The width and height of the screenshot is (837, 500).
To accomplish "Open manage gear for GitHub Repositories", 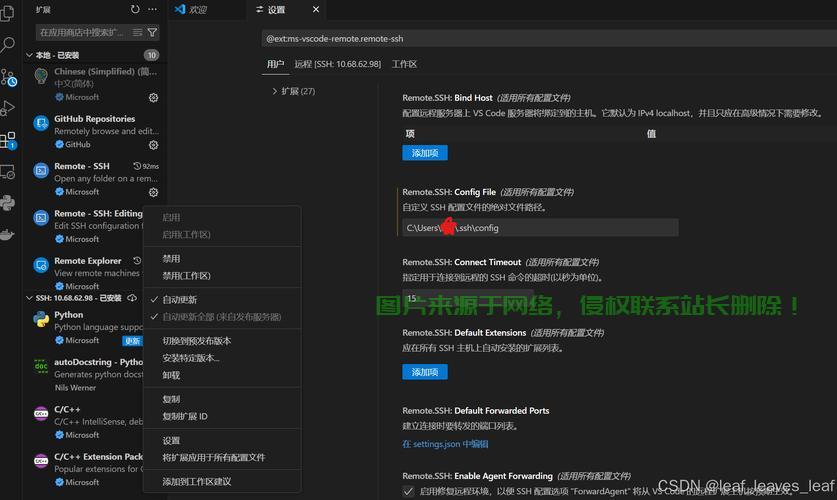I will click(153, 145).
